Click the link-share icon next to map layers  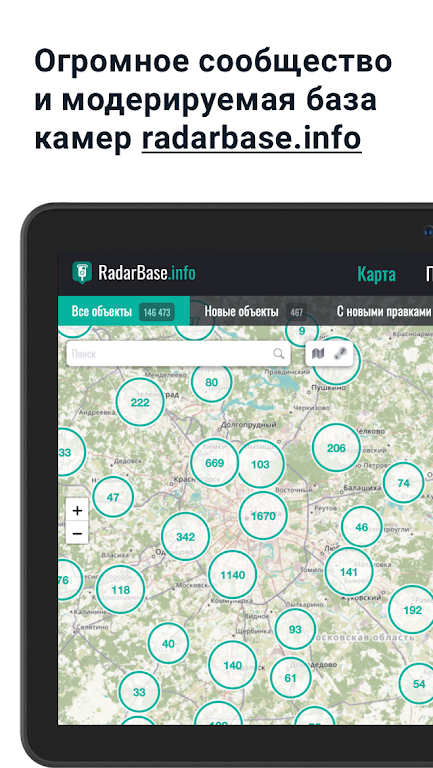[340, 354]
